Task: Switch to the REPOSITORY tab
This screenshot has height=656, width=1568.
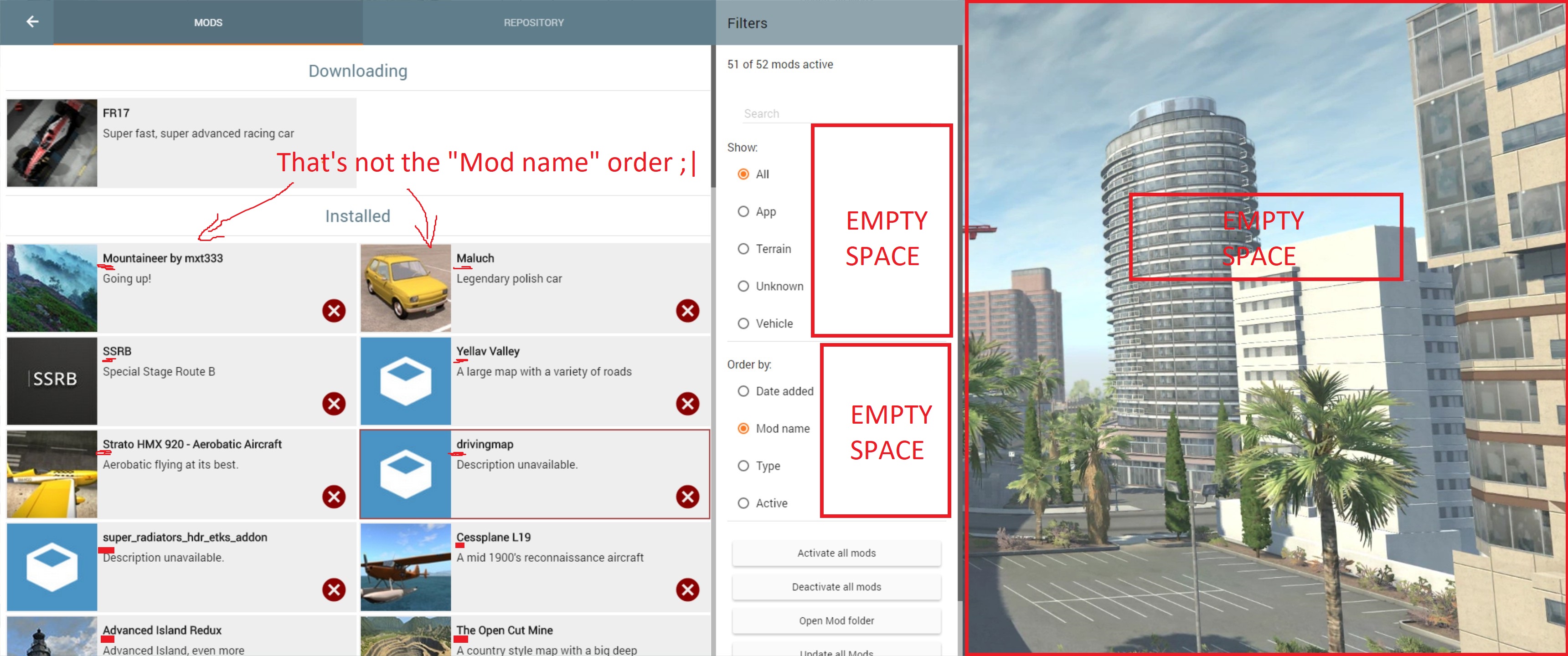Action: [x=534, y=22]
